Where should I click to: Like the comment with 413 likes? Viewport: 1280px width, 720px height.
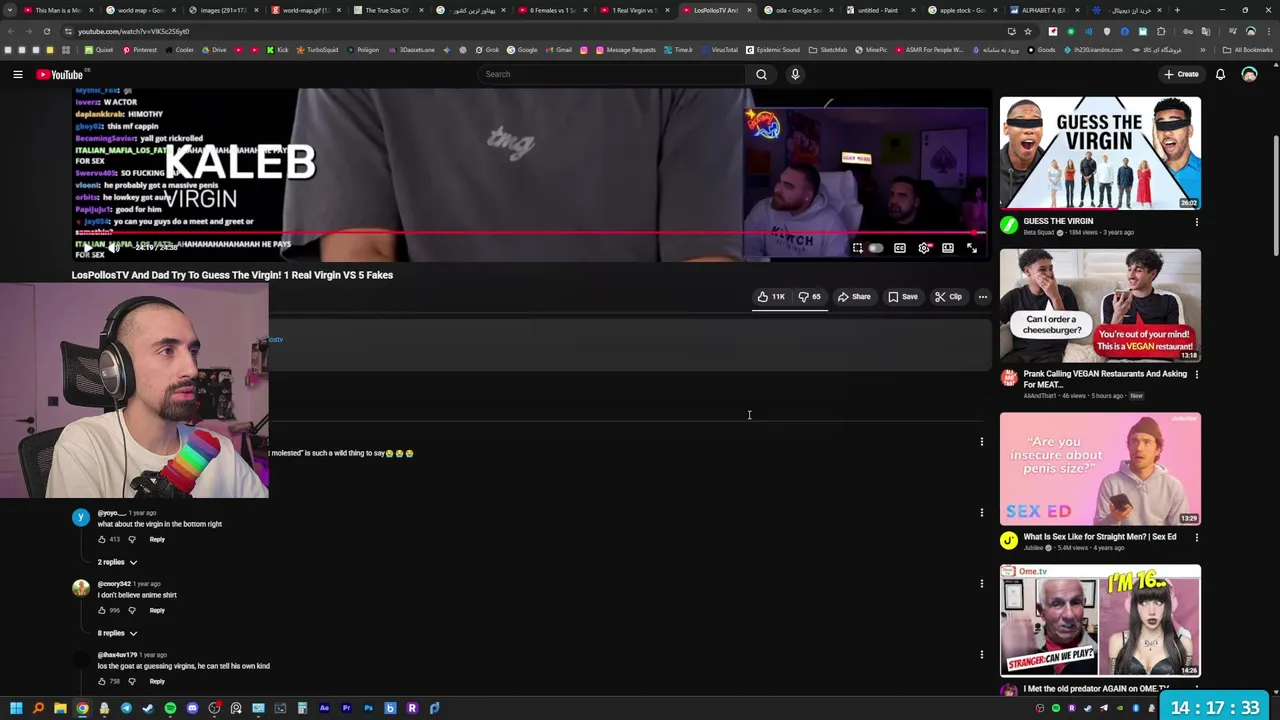click(x=101, y=540)
